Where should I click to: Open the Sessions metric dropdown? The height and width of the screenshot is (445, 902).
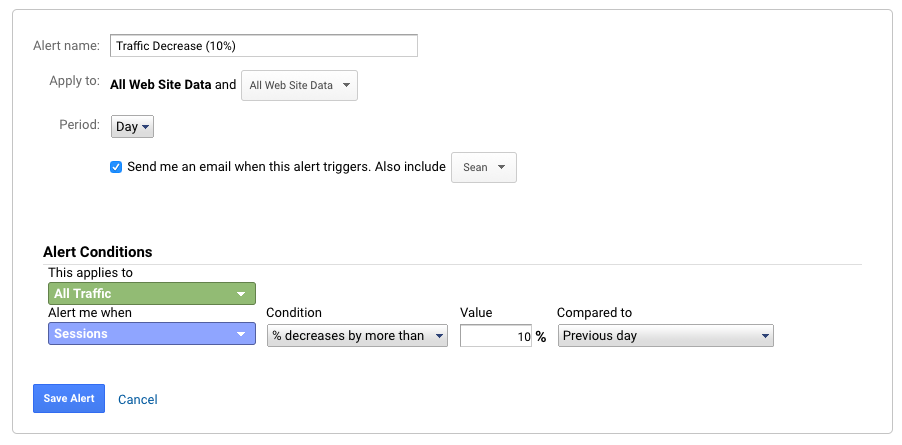tap(151, 335)
